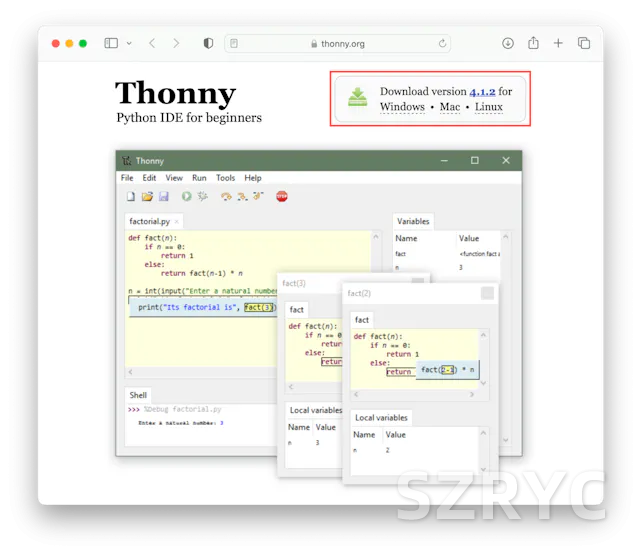Open the Tools menu in Thonny
641x555 pixels.
pyautogui.click(x=226, y=178)
